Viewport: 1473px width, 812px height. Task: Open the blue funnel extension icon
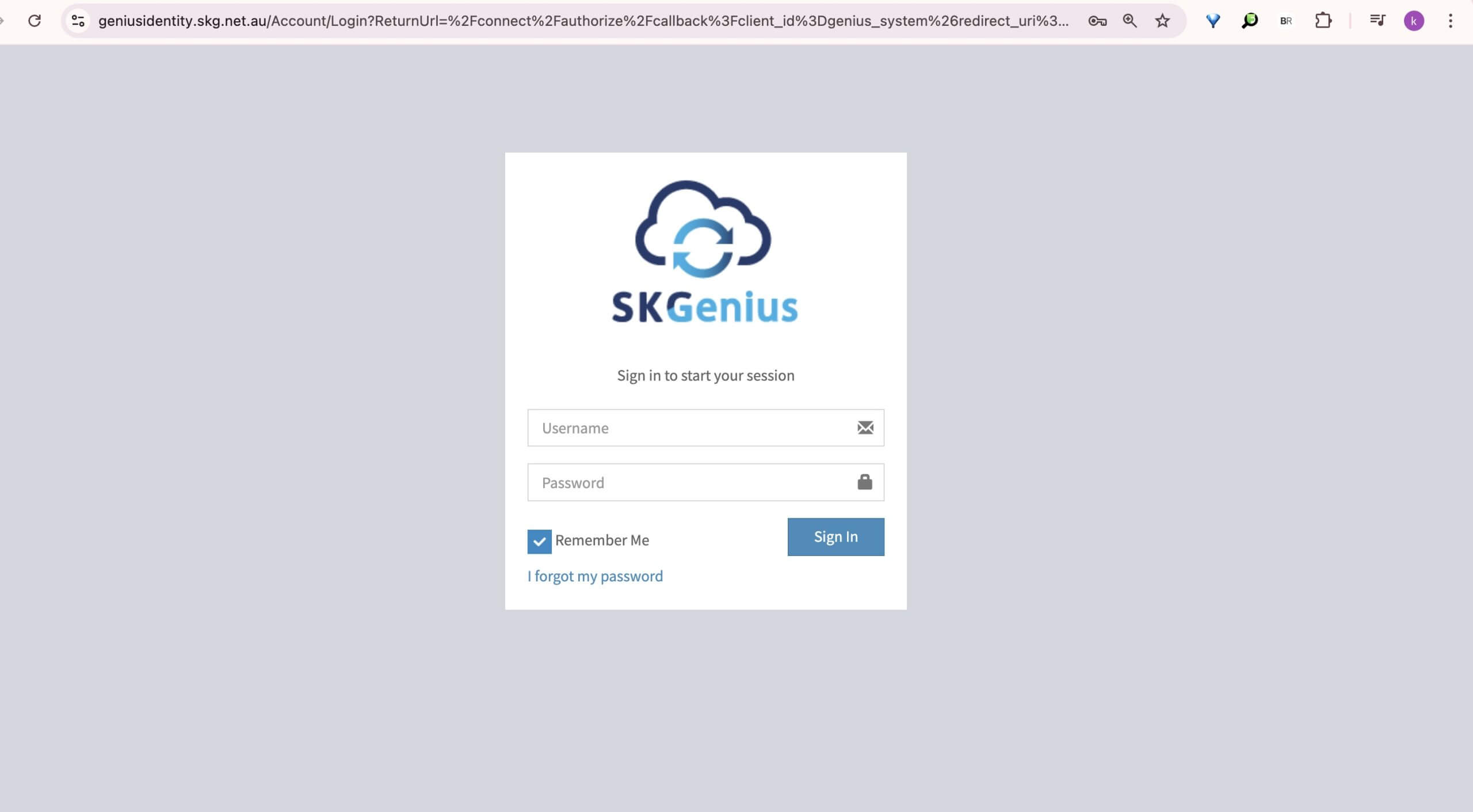coord(1213,21)
